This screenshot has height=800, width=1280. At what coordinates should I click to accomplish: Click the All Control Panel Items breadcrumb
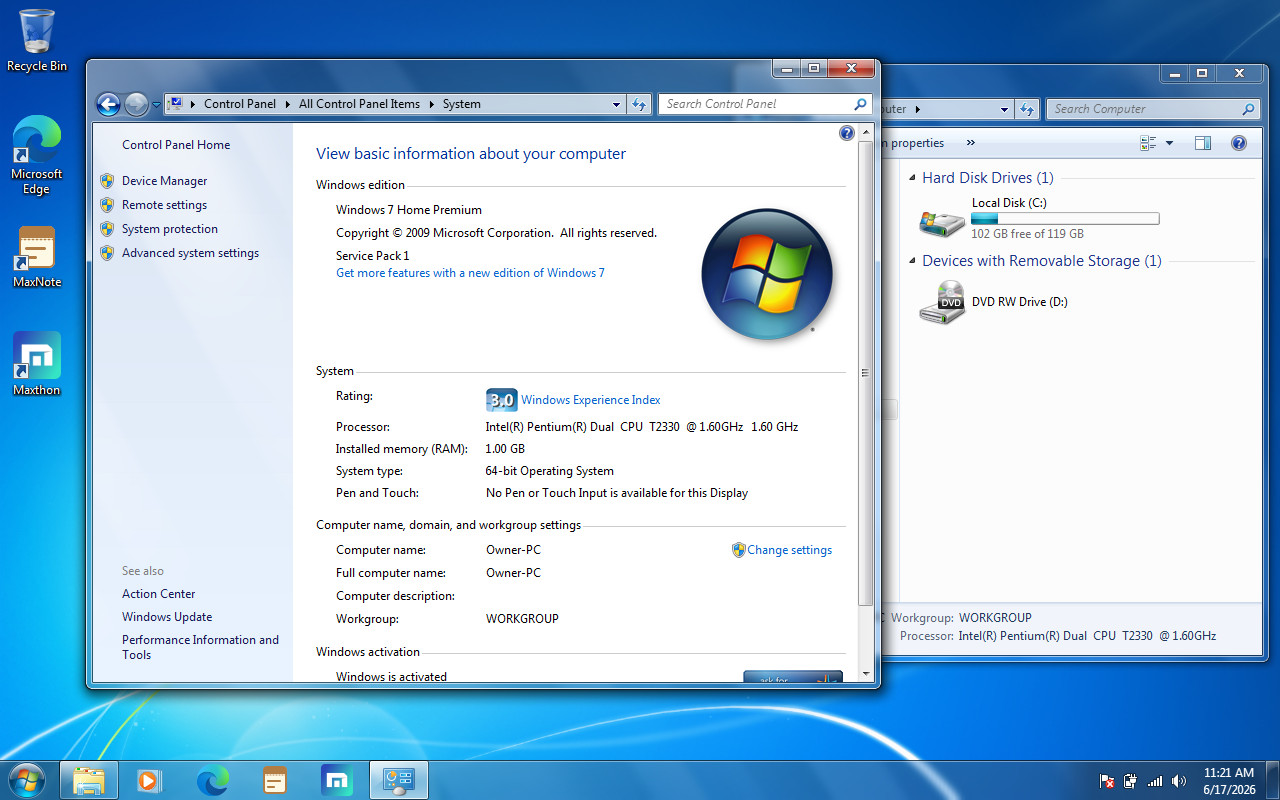pos(359,104)
